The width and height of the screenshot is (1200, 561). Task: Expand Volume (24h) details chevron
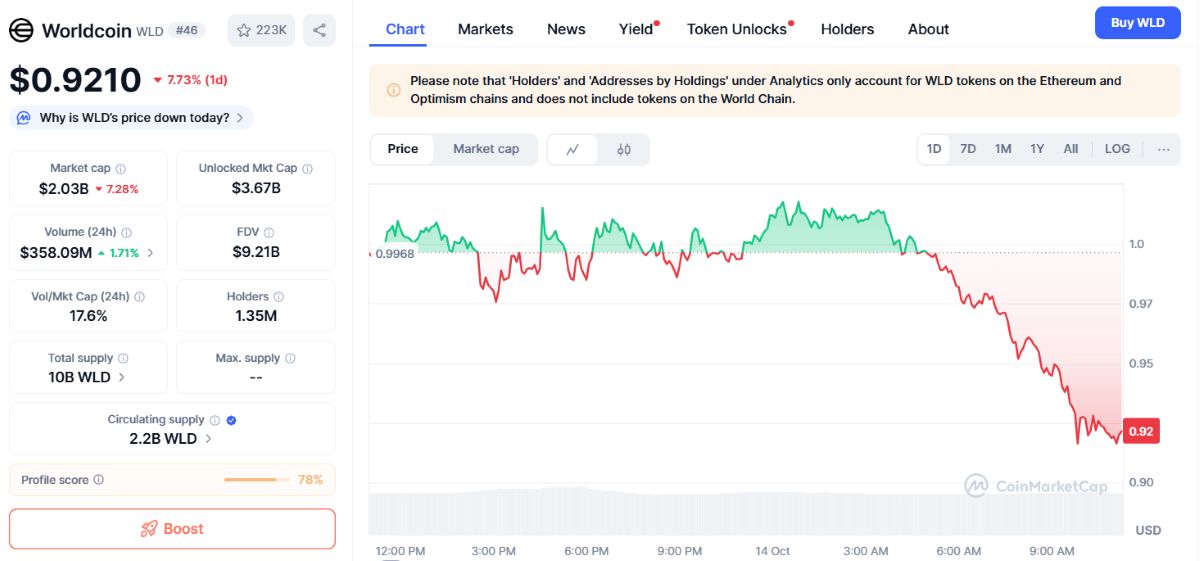pos(151,253)
